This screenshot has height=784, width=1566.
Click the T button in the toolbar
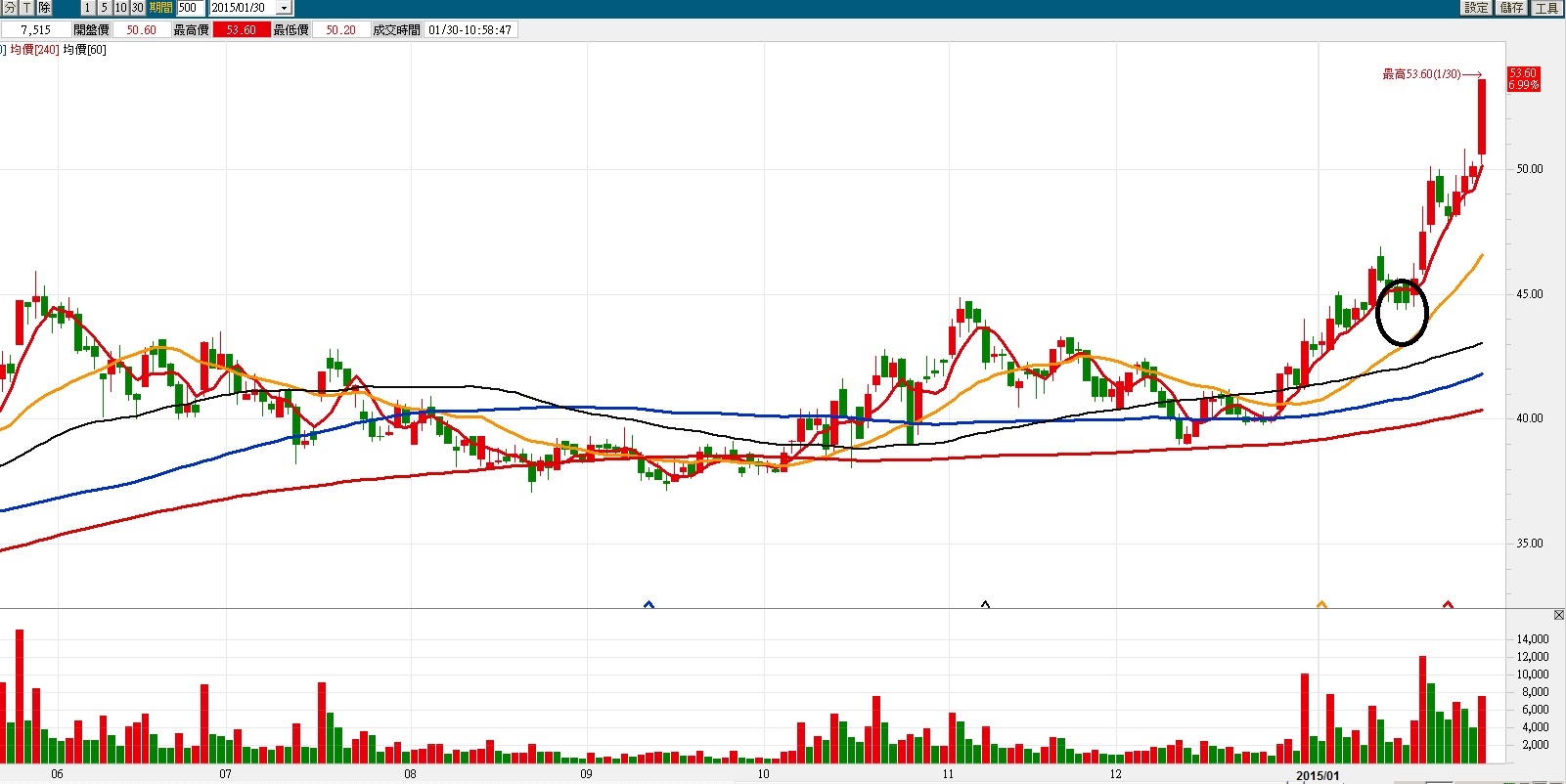click(x=27, y=7)
